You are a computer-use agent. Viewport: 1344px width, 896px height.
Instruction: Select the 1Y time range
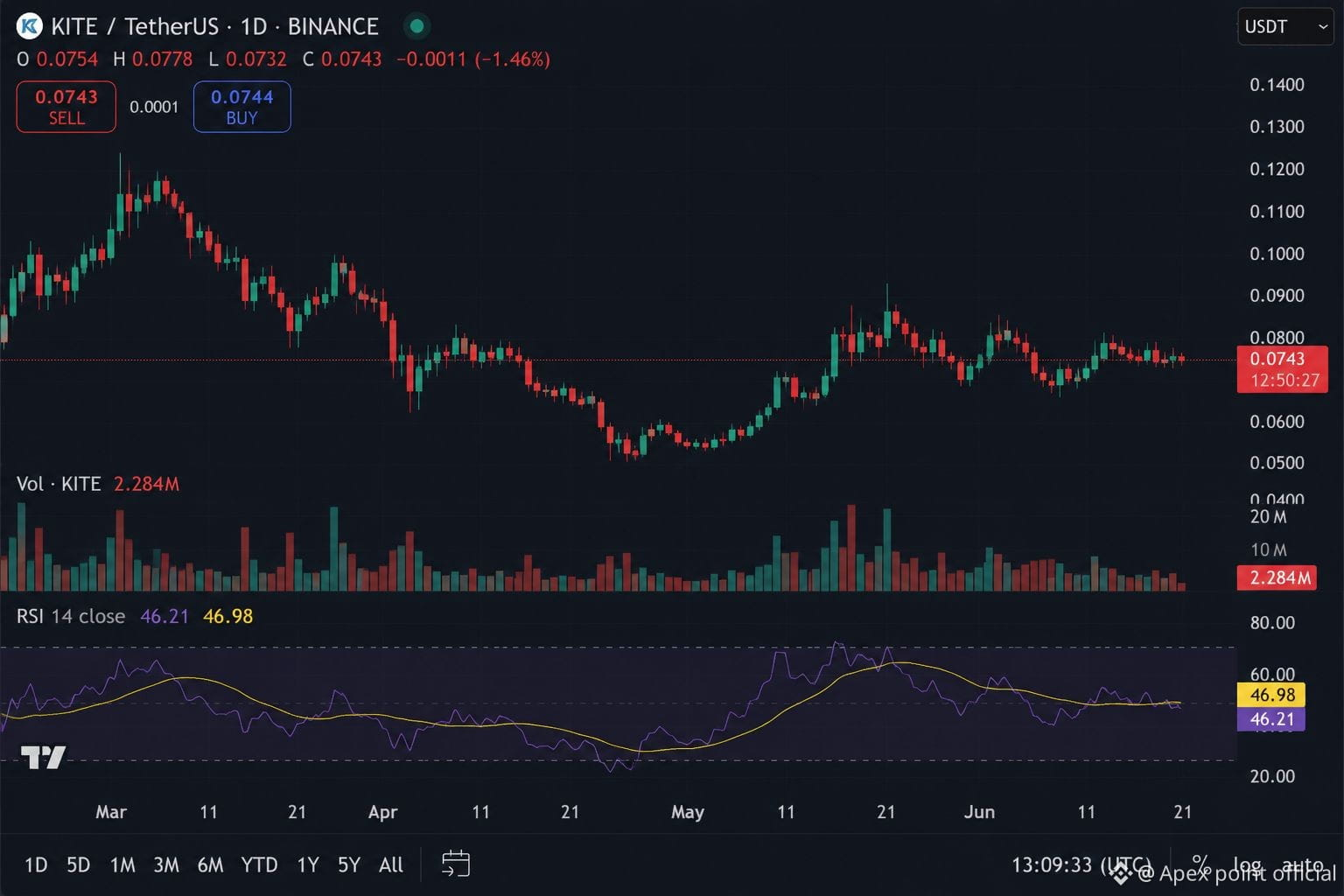pos(308,865)
